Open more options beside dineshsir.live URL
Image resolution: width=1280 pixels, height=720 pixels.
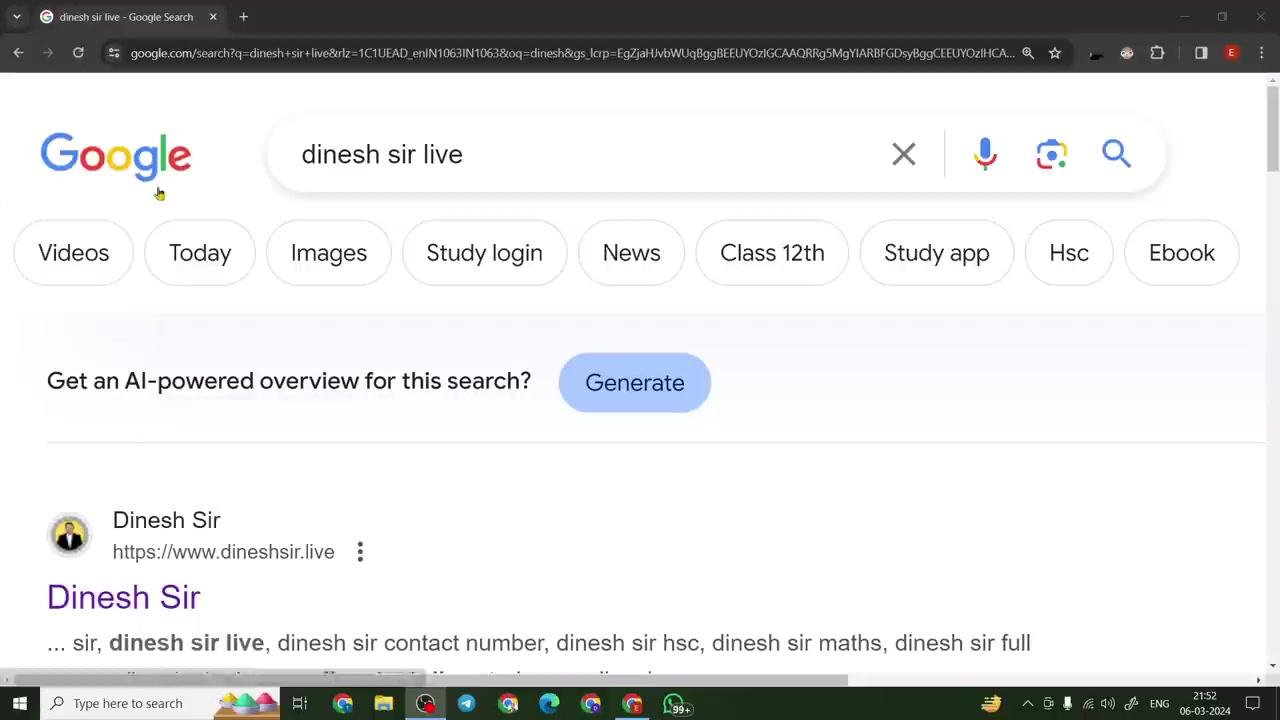pyautogui.click(x=360, y=552)
